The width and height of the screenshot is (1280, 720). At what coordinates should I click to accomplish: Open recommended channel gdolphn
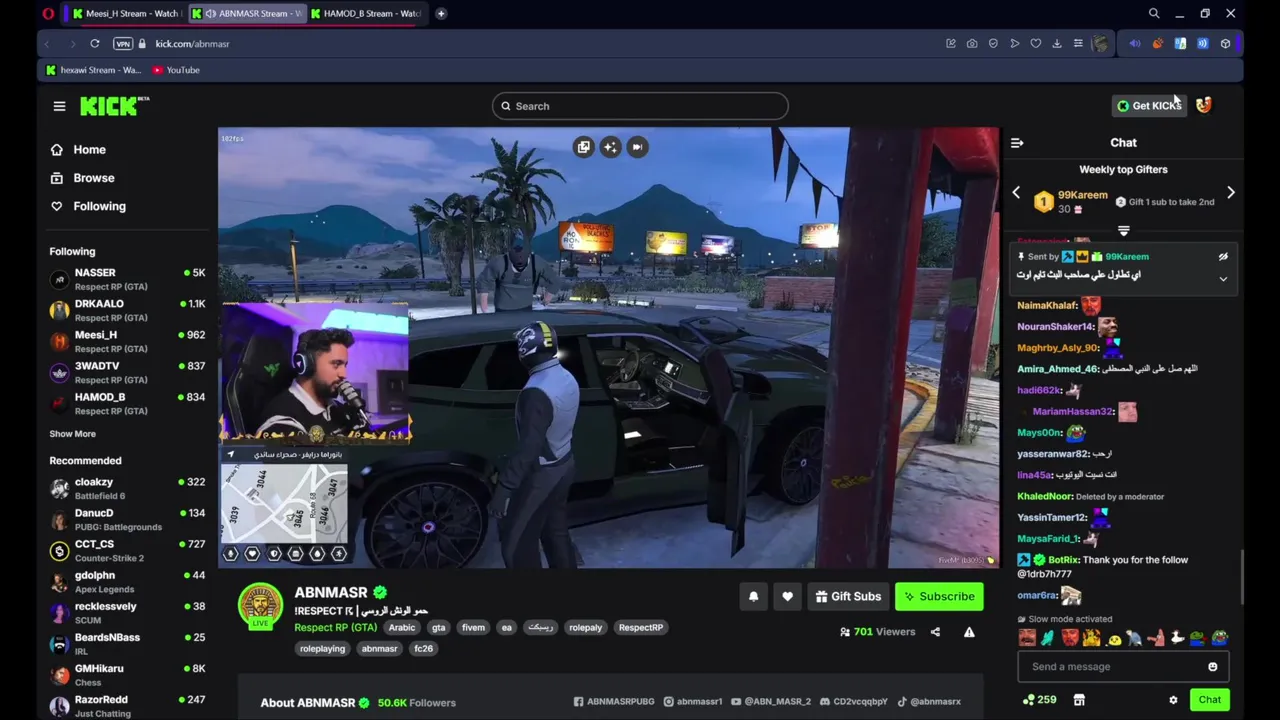[x=127, y=581]
